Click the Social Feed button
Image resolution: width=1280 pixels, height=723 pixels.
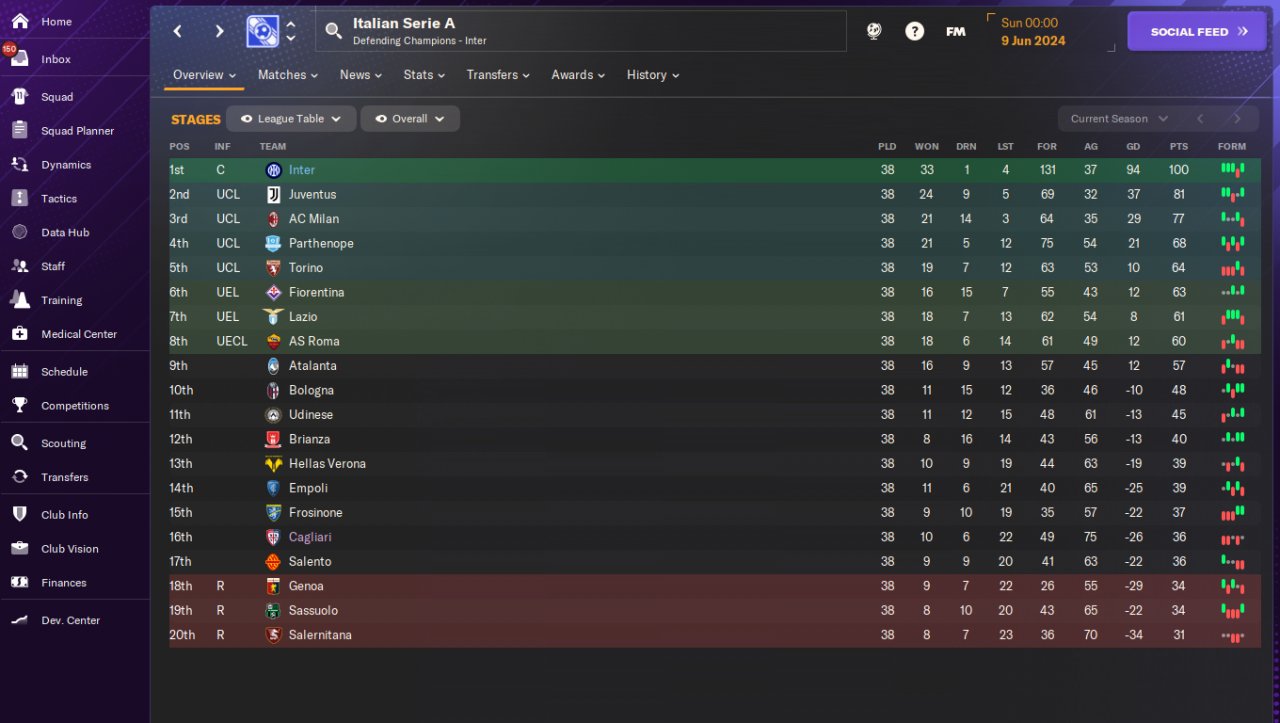[1198, 31]
